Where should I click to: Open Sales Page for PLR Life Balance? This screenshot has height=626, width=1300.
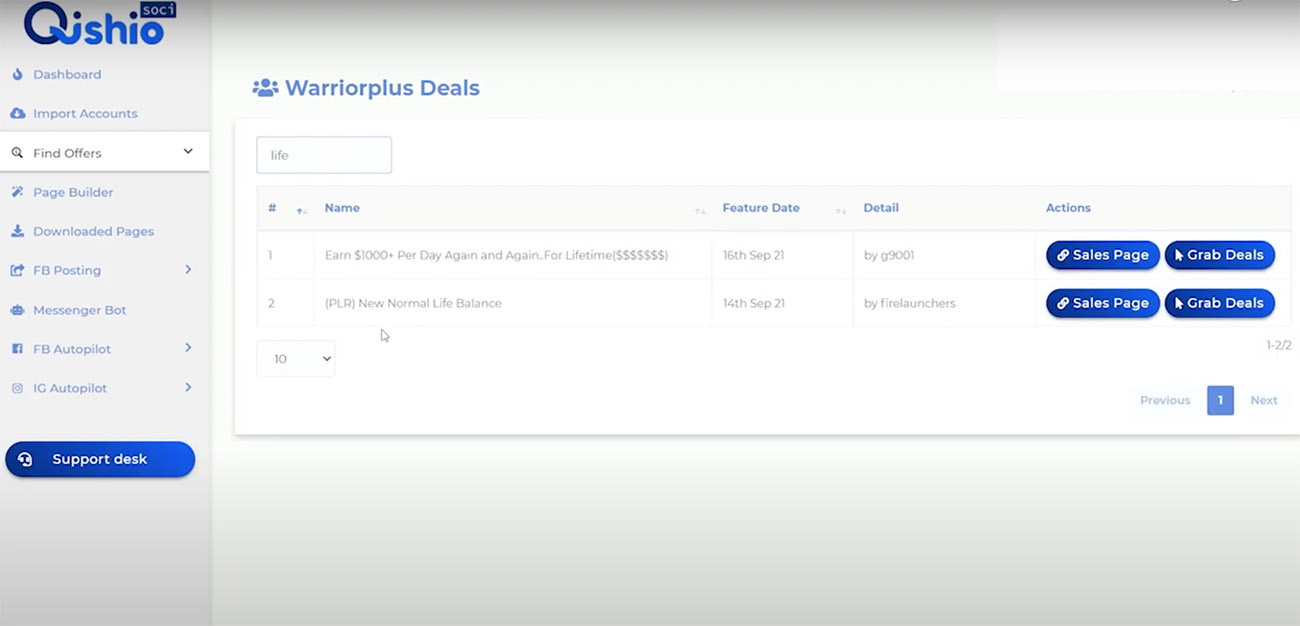coord(1103,303)
